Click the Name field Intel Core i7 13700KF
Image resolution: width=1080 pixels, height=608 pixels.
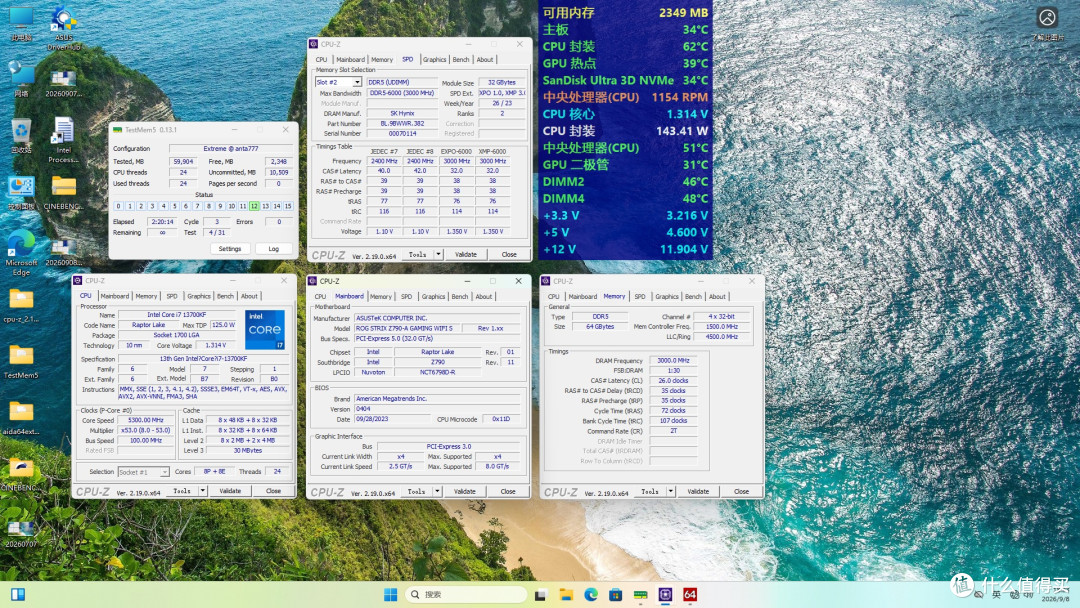click(x=176, y=315)
